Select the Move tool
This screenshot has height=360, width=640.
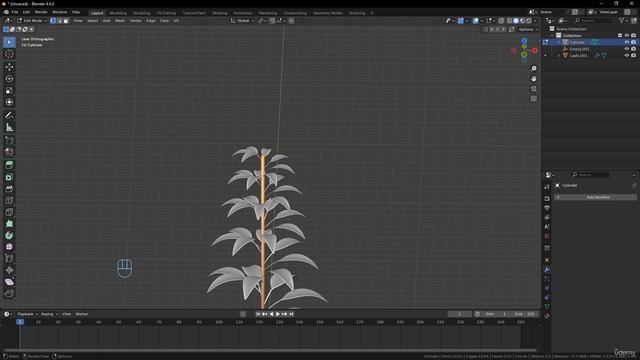tap(9, 67)
